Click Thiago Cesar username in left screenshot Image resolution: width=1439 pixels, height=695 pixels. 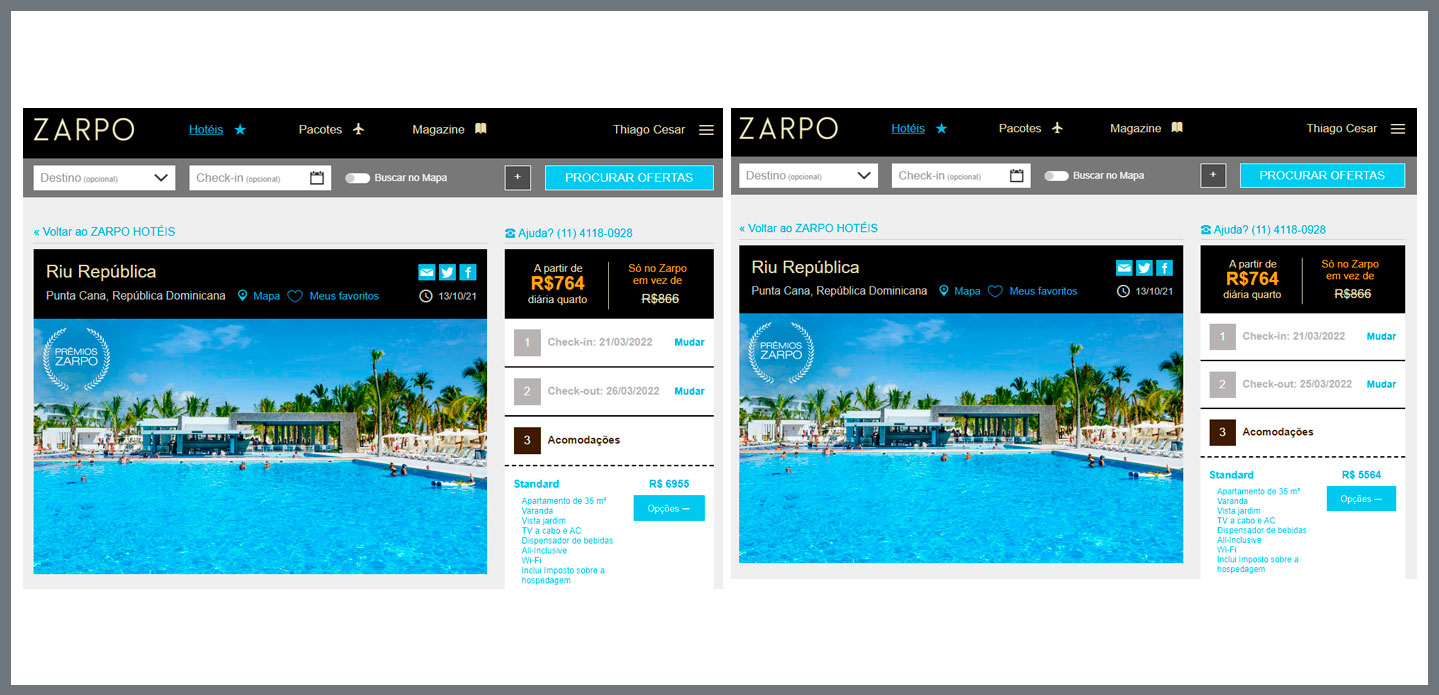[x=649, y=130]
